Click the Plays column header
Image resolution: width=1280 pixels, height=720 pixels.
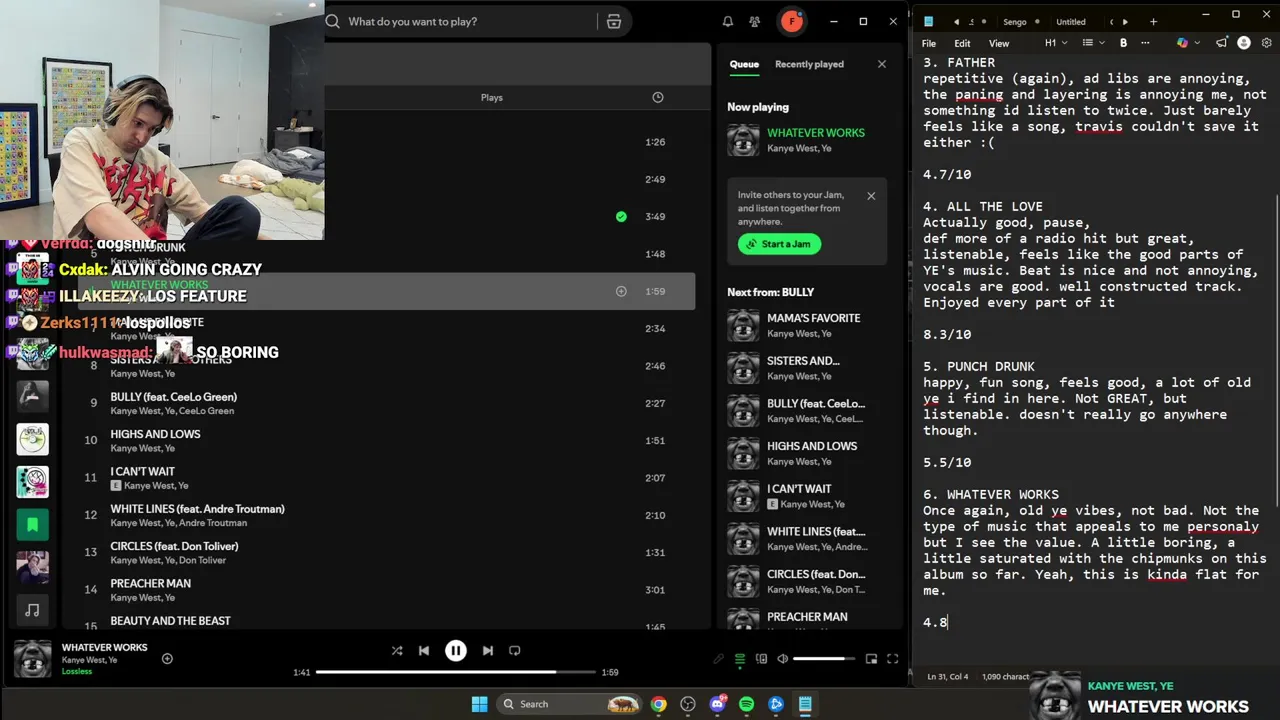pyautogui.click(x=492, y=97)
